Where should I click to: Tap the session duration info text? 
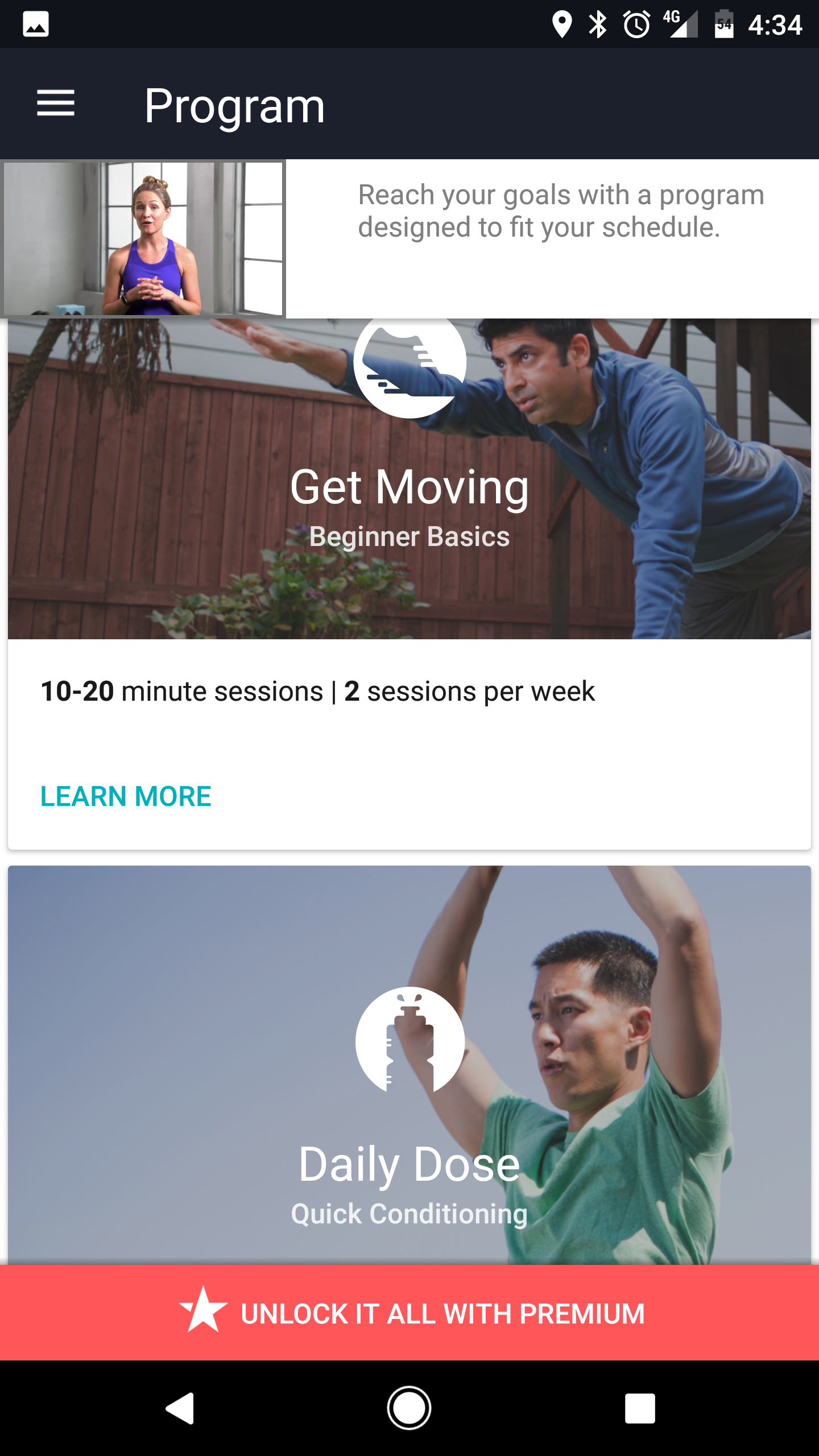click(x=317, y=691)
